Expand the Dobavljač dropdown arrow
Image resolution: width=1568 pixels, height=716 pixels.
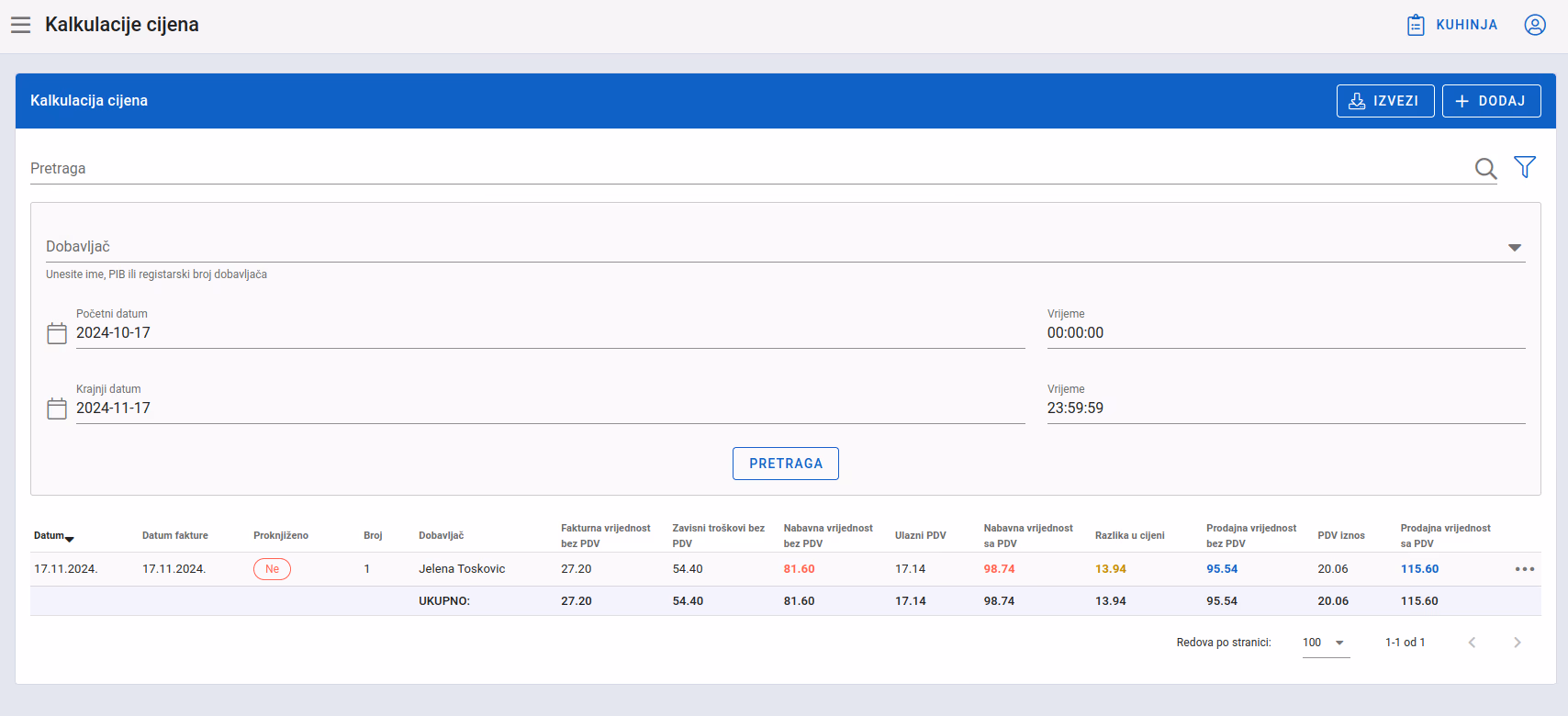[1515, 247]
